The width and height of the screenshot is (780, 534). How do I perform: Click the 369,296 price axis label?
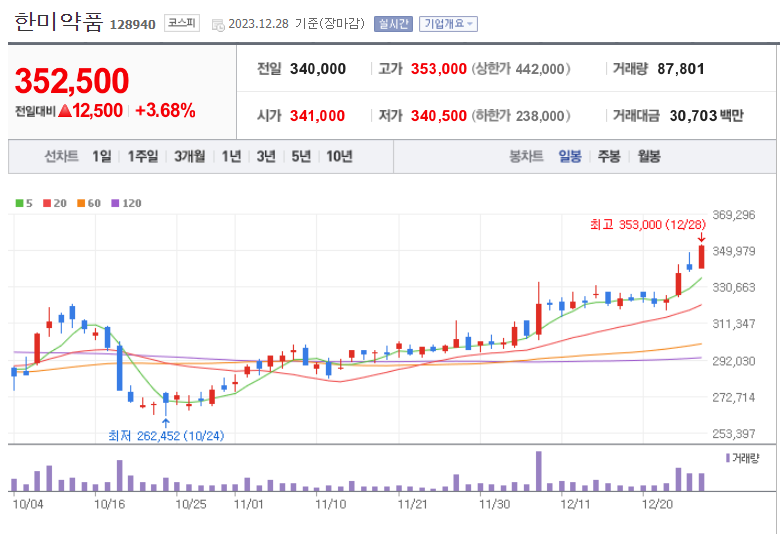pyautogui.click(x=734, y=215)
